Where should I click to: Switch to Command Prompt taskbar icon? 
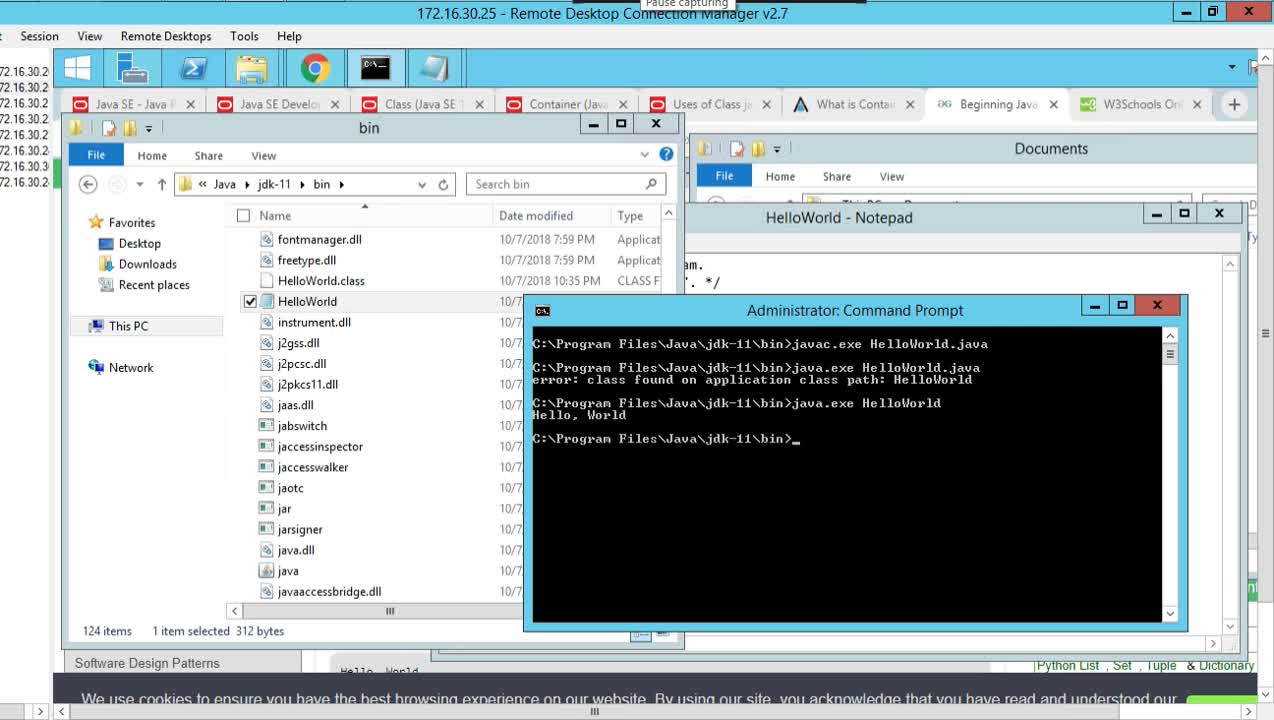(x=375, y=68)
